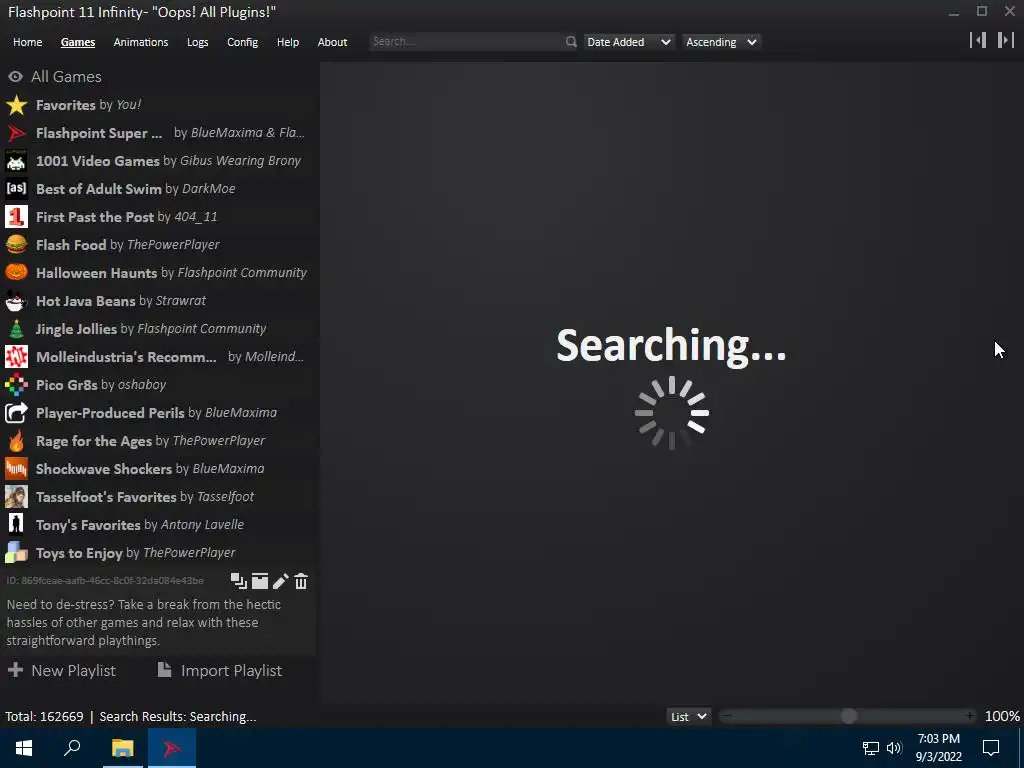Duplicate the selected playlist

(x=238, y=581)
